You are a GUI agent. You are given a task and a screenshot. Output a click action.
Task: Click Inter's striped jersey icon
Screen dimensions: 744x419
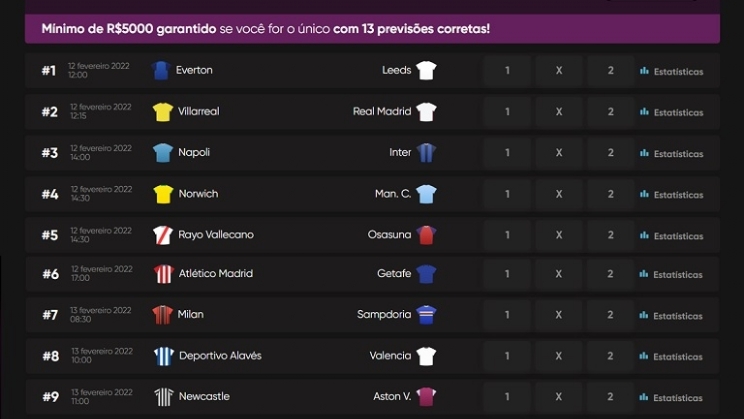point(427,153)
